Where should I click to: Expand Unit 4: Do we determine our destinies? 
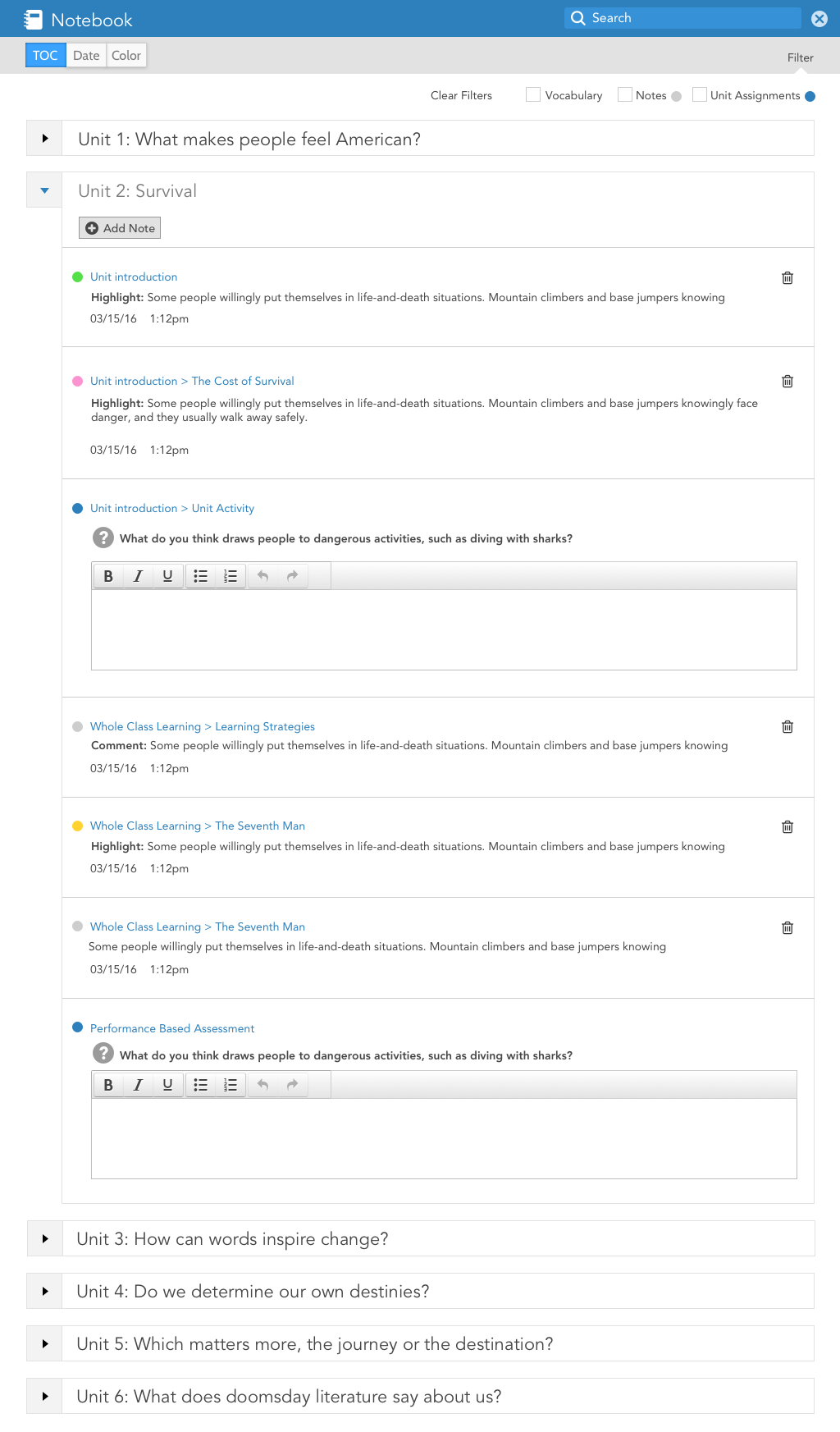(45, 1291)
